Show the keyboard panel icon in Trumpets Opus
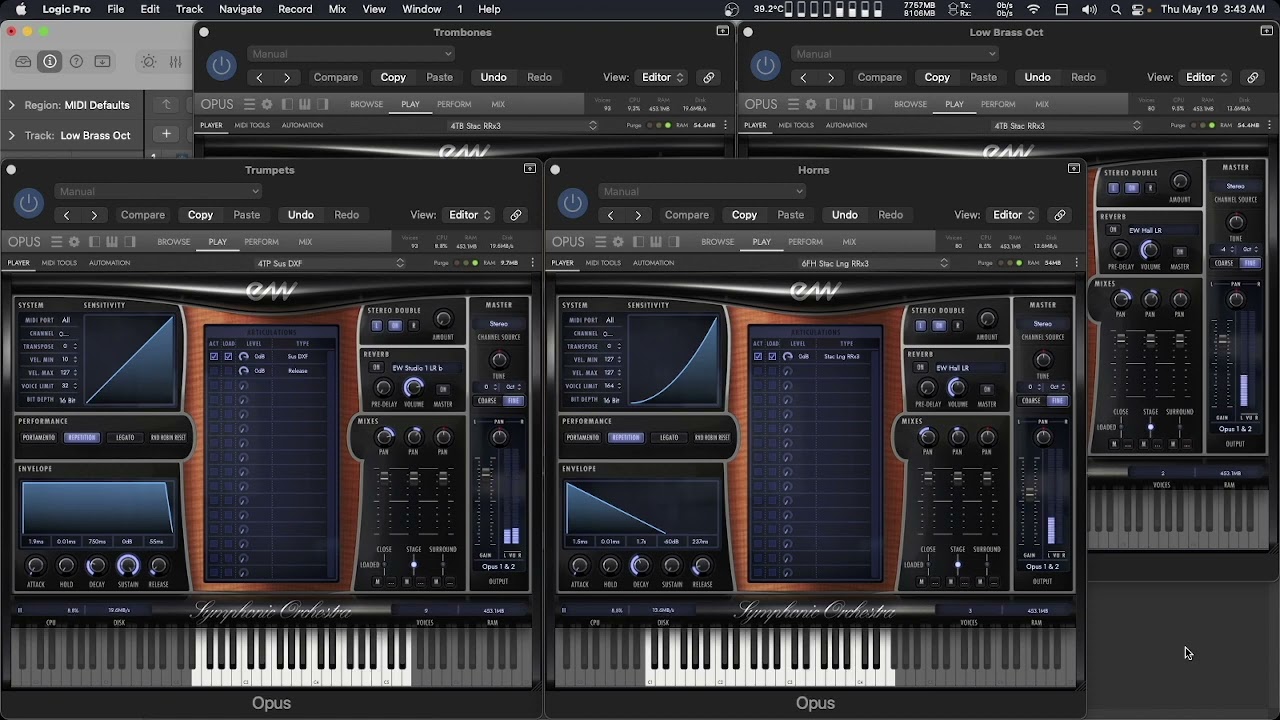This screenshot has width=1280, height=720. (112, 242)
